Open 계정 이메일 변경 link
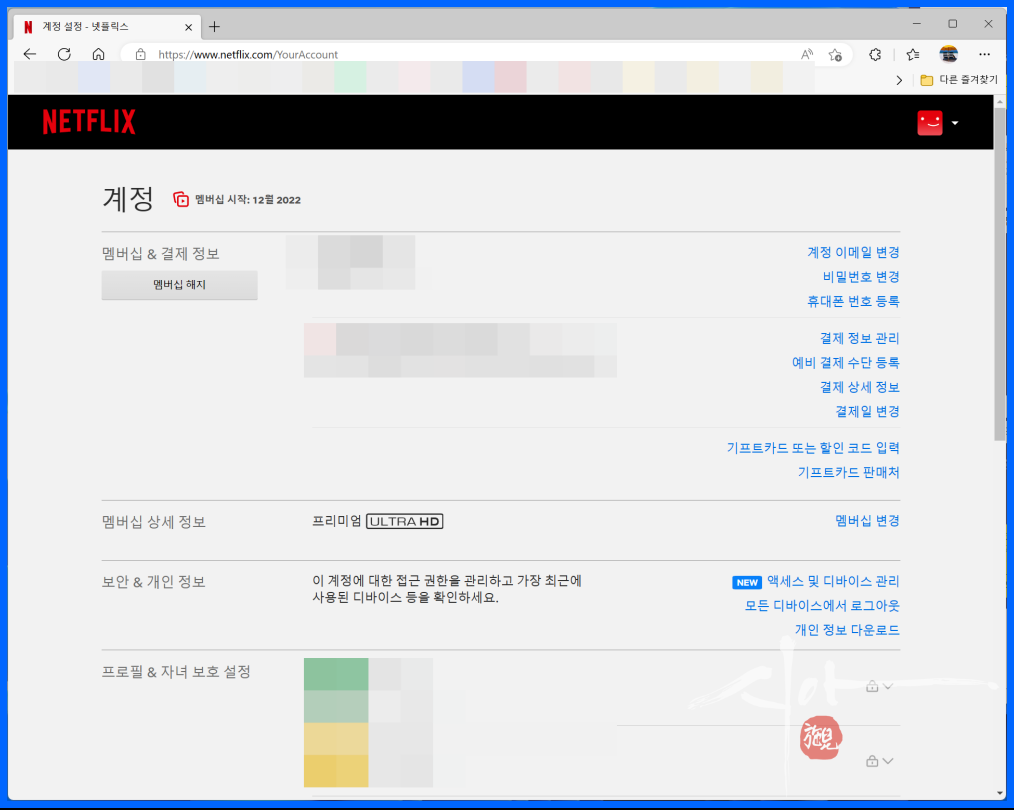The image size is (1014, 810). point(853,252)
